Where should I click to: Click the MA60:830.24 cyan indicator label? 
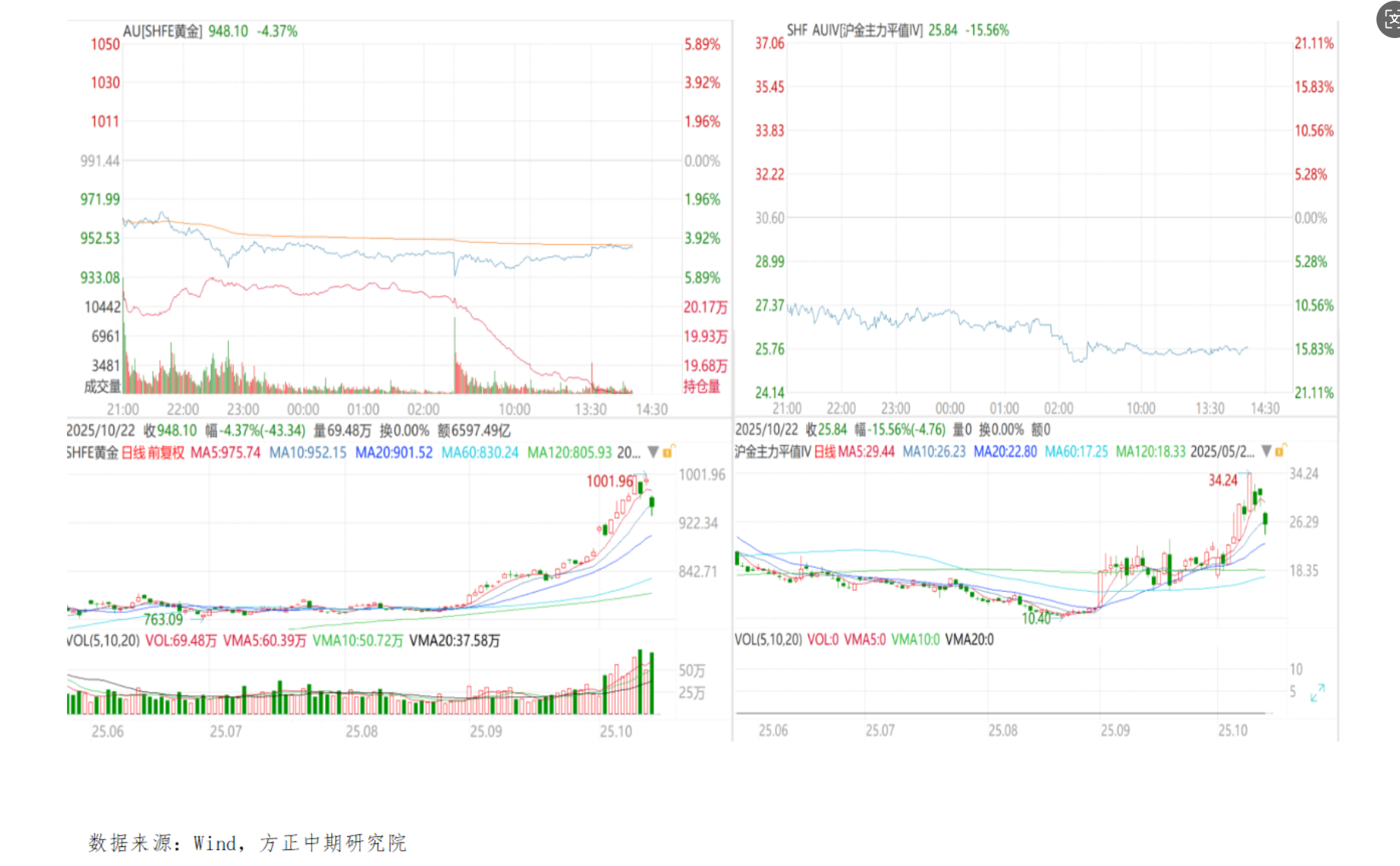click(480, 453)
